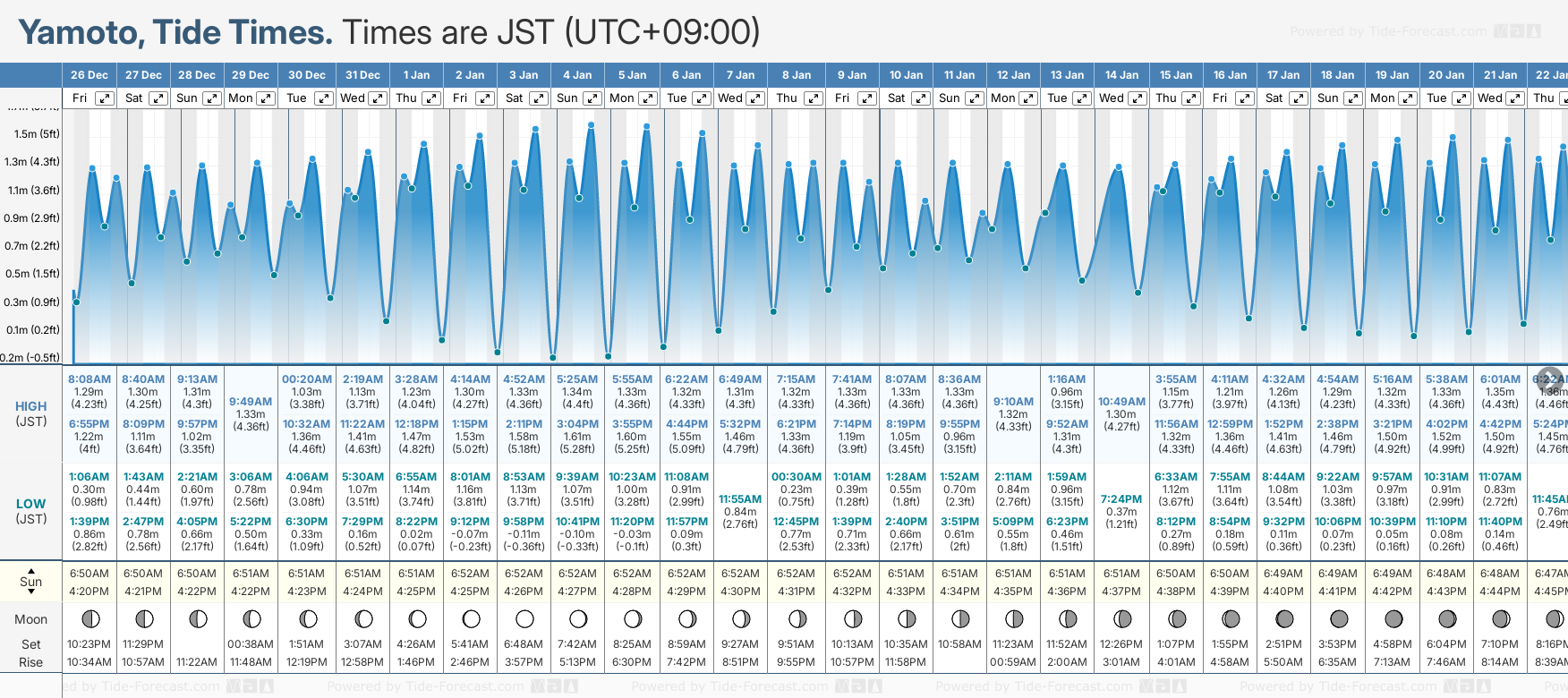This screenshot has width=1568, height=698.
Task: Click the 3:28AM high tide on 1 Jan
Action: coord(416,379)
